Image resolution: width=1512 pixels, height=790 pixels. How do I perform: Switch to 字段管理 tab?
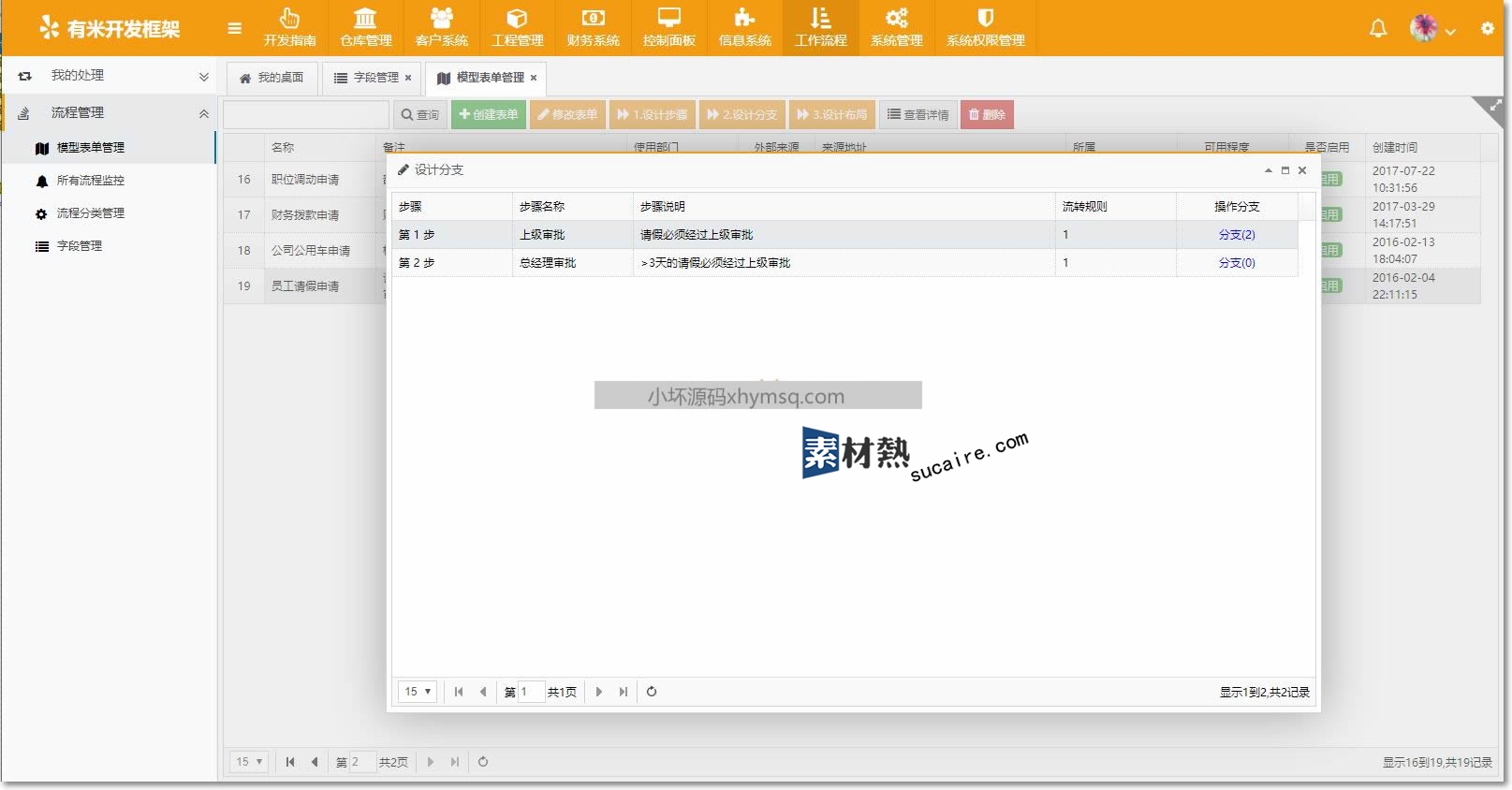(x=374, y=78)
